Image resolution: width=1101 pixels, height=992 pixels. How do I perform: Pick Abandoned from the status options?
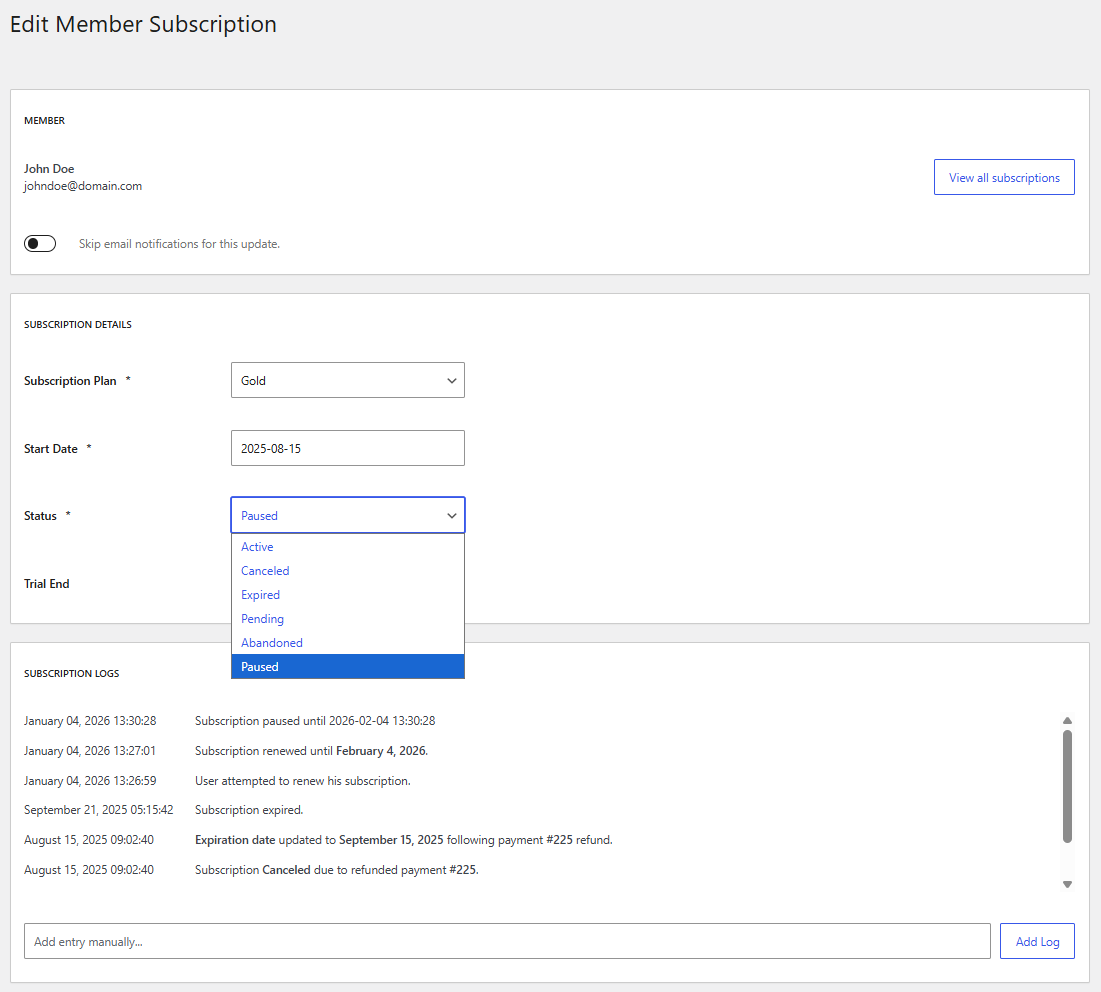(271, 642)
